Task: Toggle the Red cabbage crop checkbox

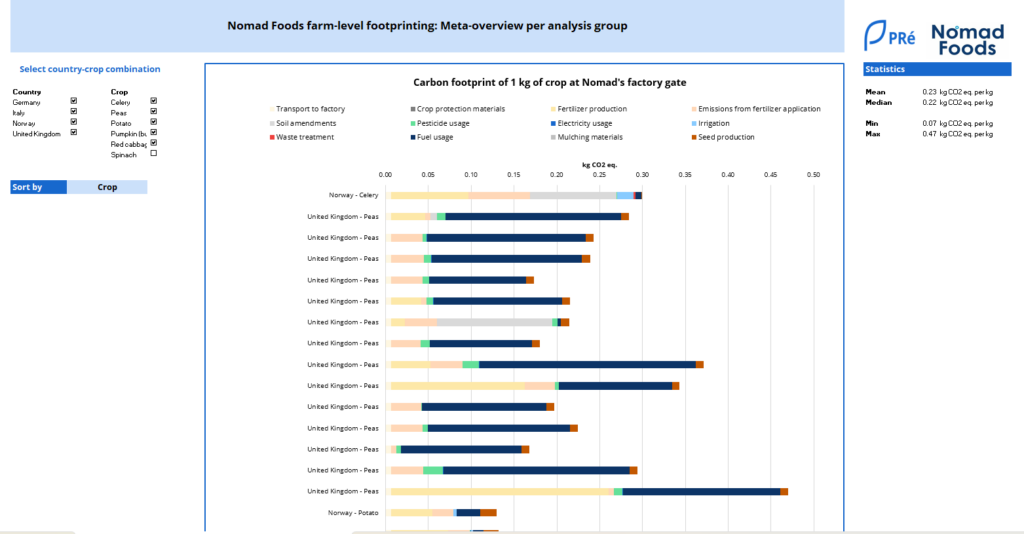Action: tap(154, 143)
